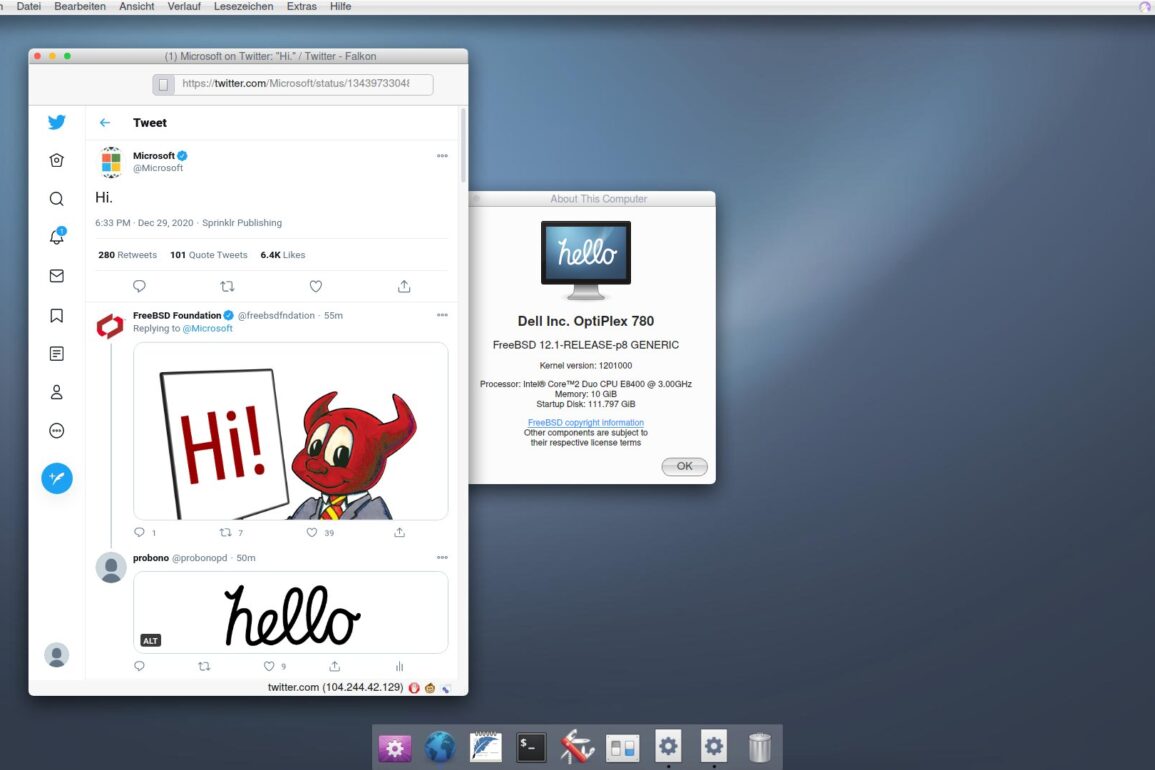The width and height of the screenshot is (1155, 770).
Task: Expand more options on Microsoft tweet
Action: 442,156
